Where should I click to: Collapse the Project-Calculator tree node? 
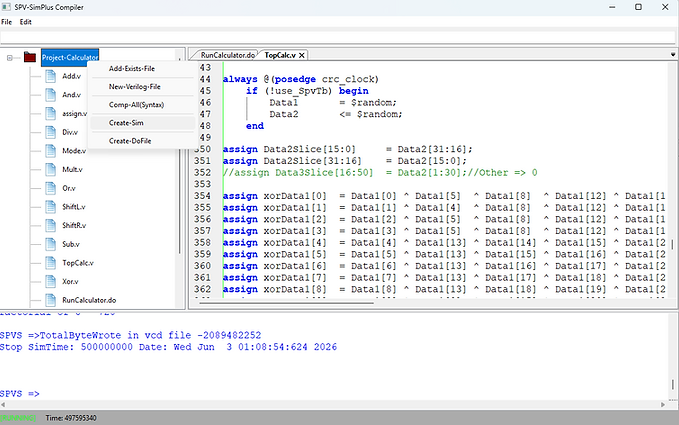10,58
